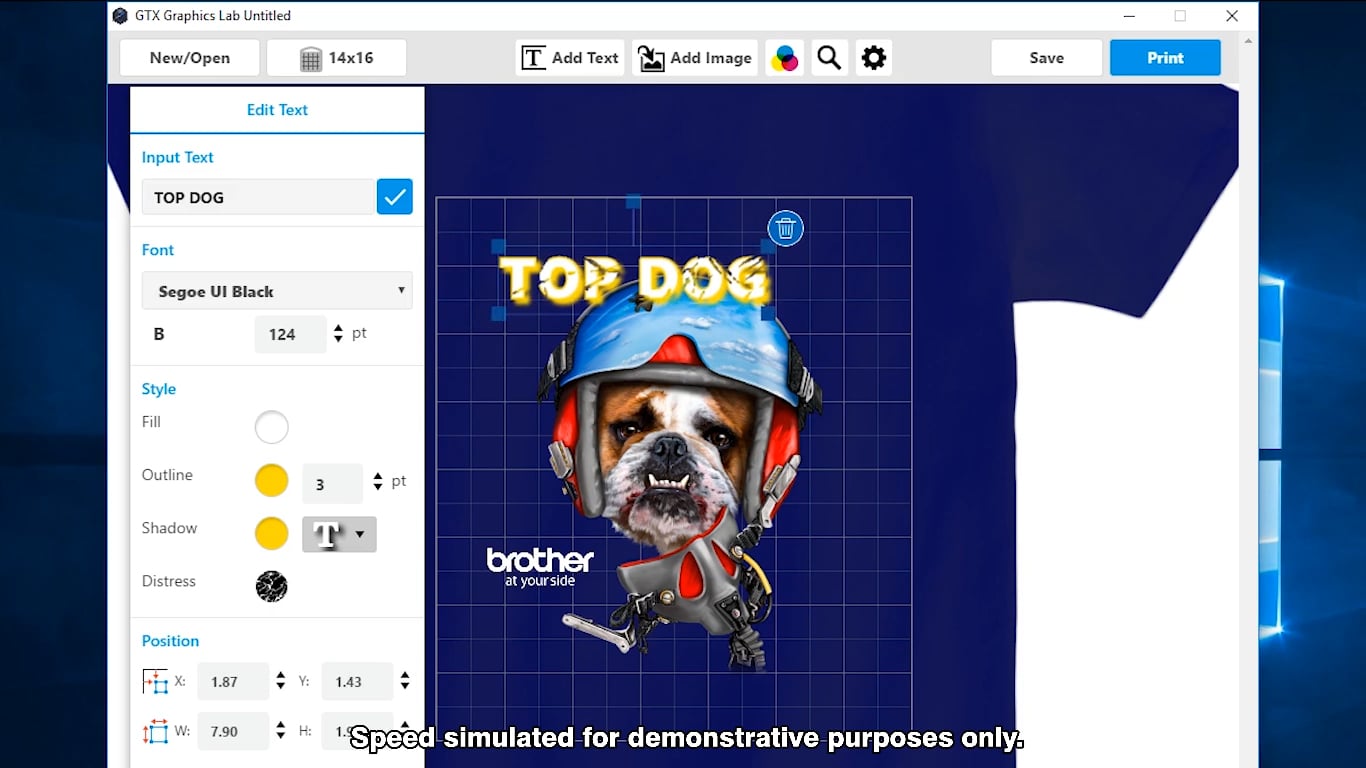The width and height of the screenshot is (1366, 768).
Task: Click the font size stepper arrows
Action: 338,334
